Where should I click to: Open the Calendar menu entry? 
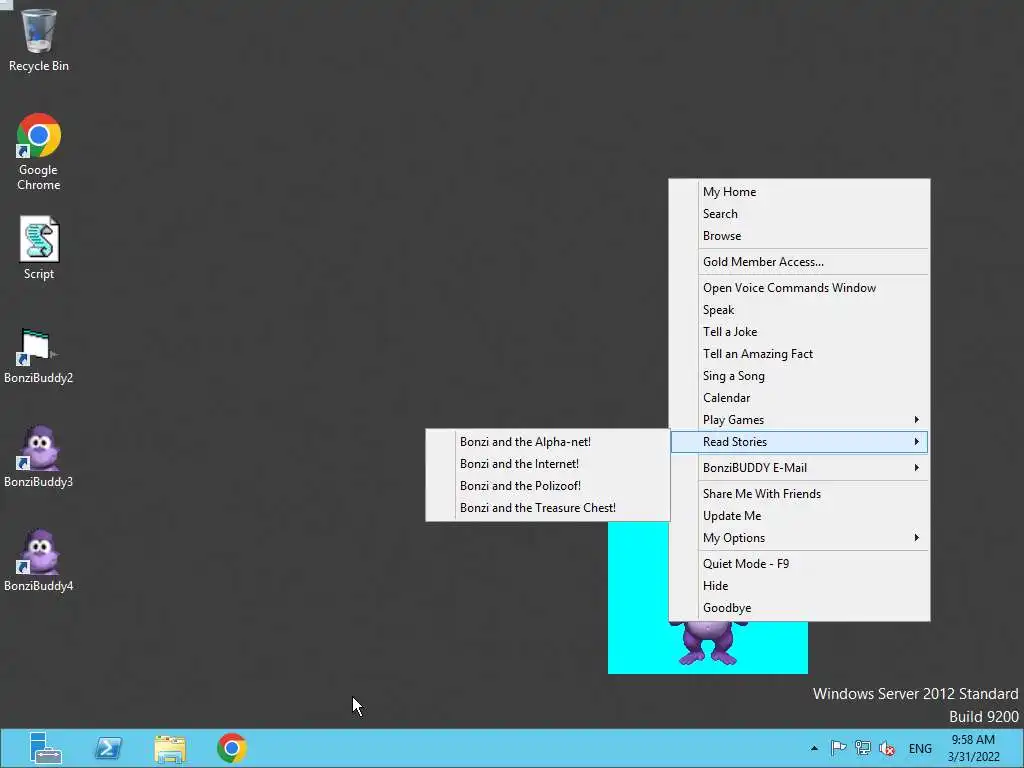(799, 398)
